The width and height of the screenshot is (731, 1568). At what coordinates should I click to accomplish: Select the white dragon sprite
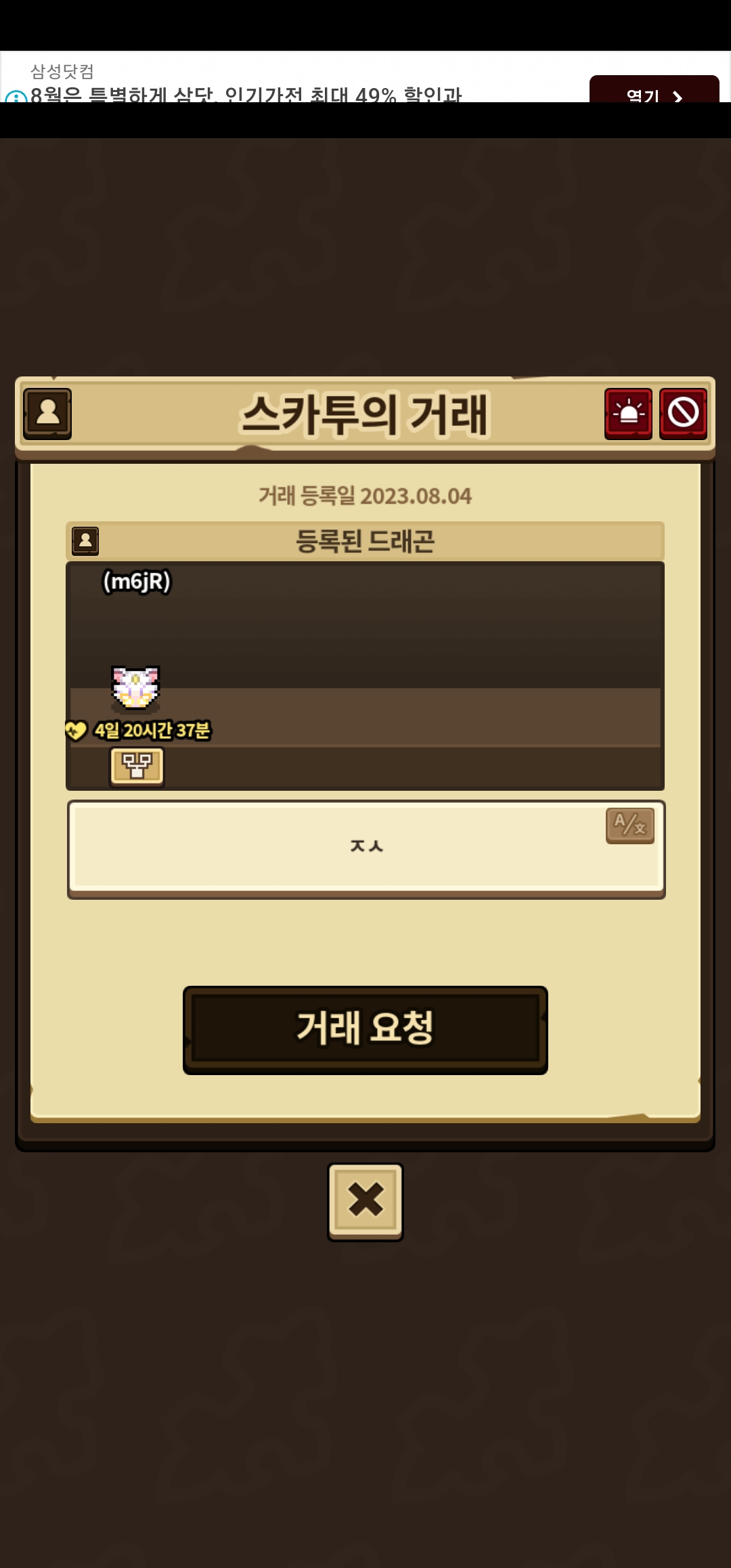[x=135, y=688]
